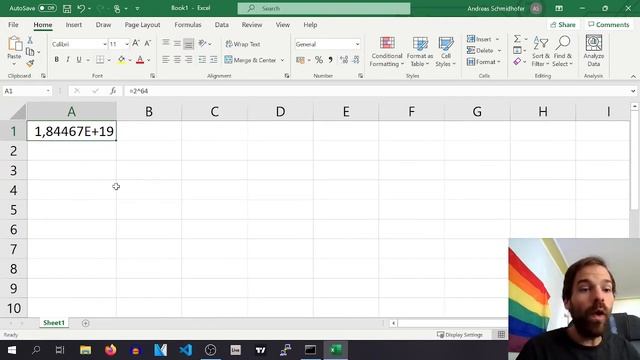Viewport: 640px width, 360px height.
Task: Open the Name Box dropdown
Action: (48, 91)
